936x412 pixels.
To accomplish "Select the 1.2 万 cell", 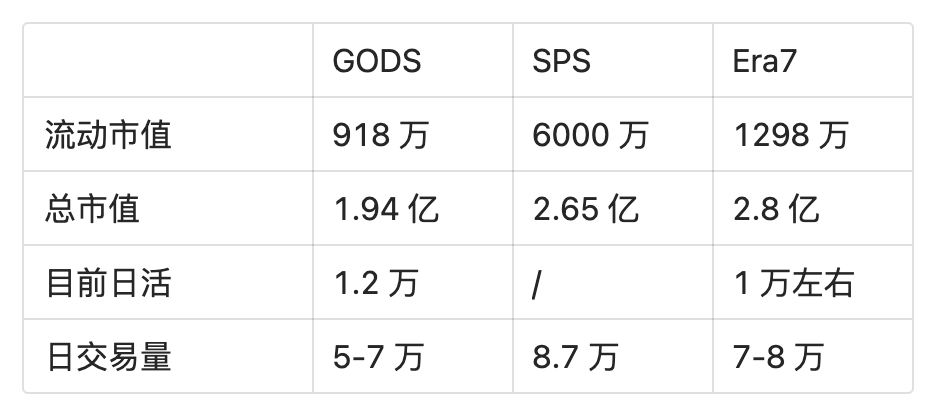I will (x=412, y=282).
